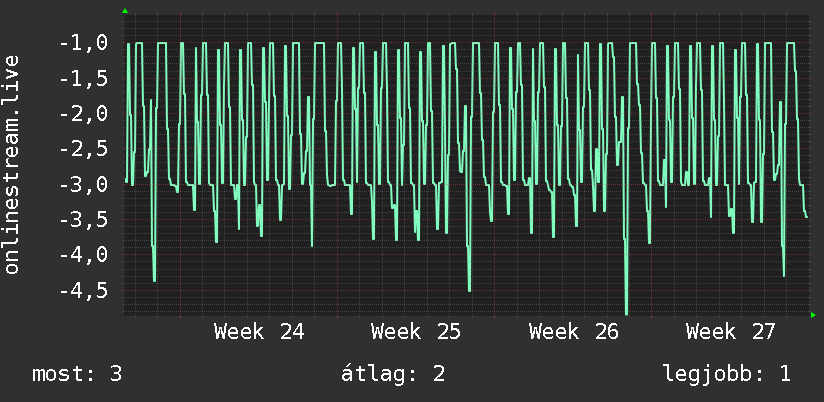Click the onlinestream.live axis title
This screenshot has width=824, height=402.
12,164
